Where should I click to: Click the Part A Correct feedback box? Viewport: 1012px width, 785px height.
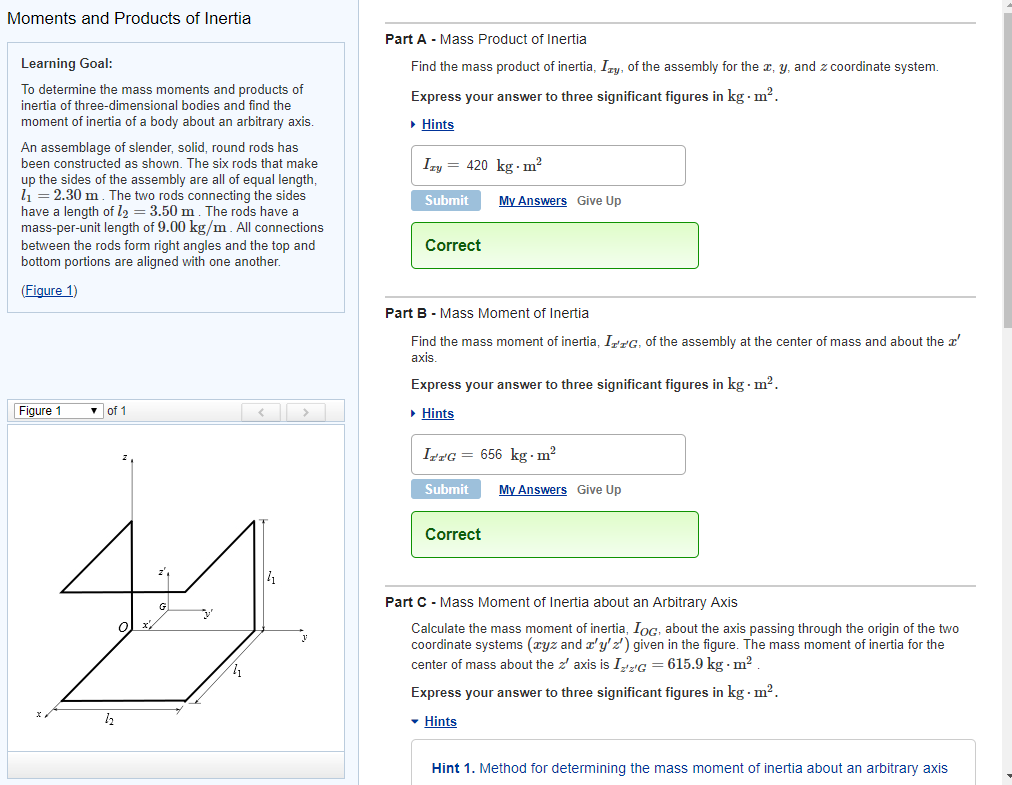554,246
